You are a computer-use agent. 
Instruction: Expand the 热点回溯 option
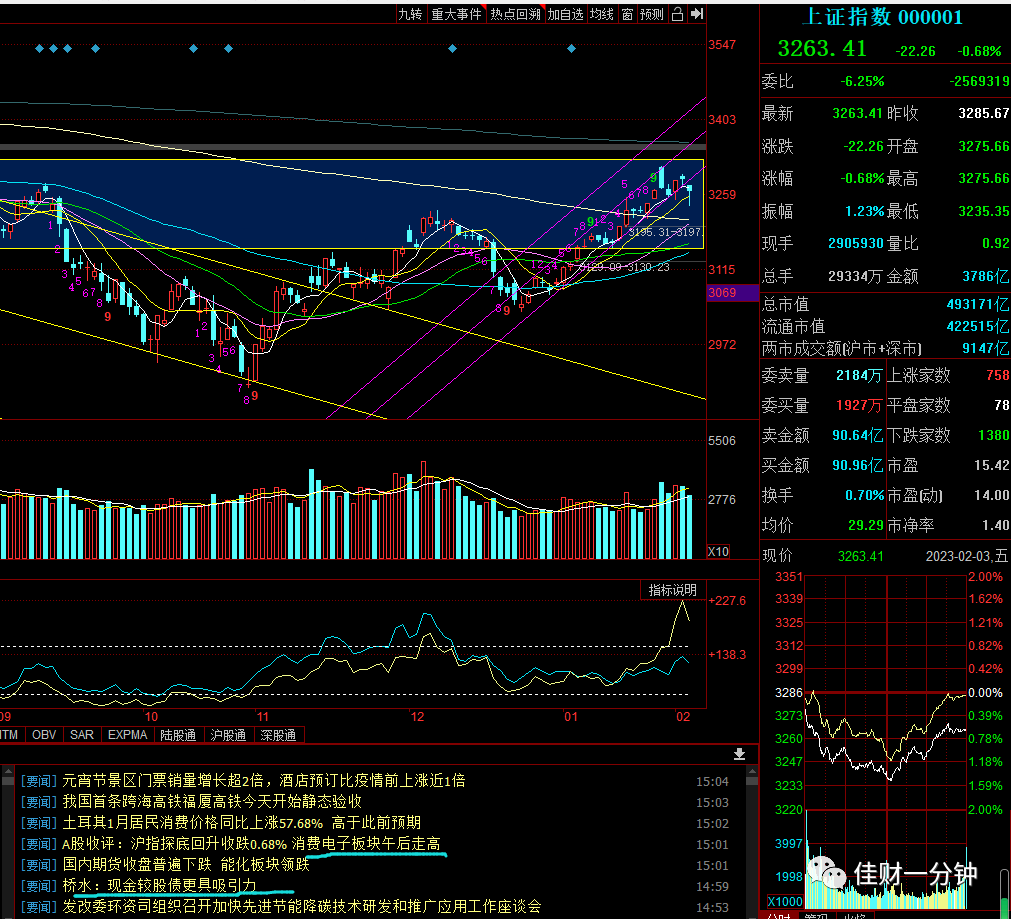515,14
